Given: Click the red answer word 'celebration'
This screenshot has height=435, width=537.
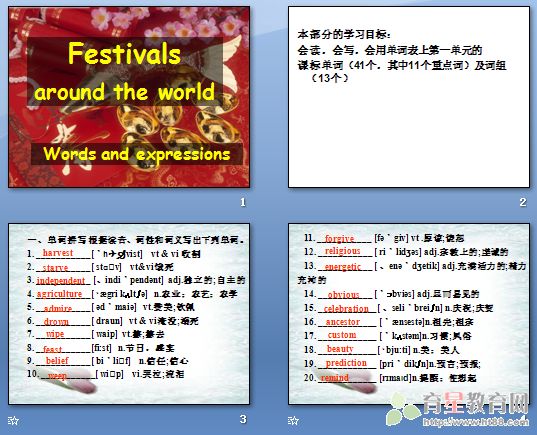Looking at the screenshot, I should click(x=346, y=308).
